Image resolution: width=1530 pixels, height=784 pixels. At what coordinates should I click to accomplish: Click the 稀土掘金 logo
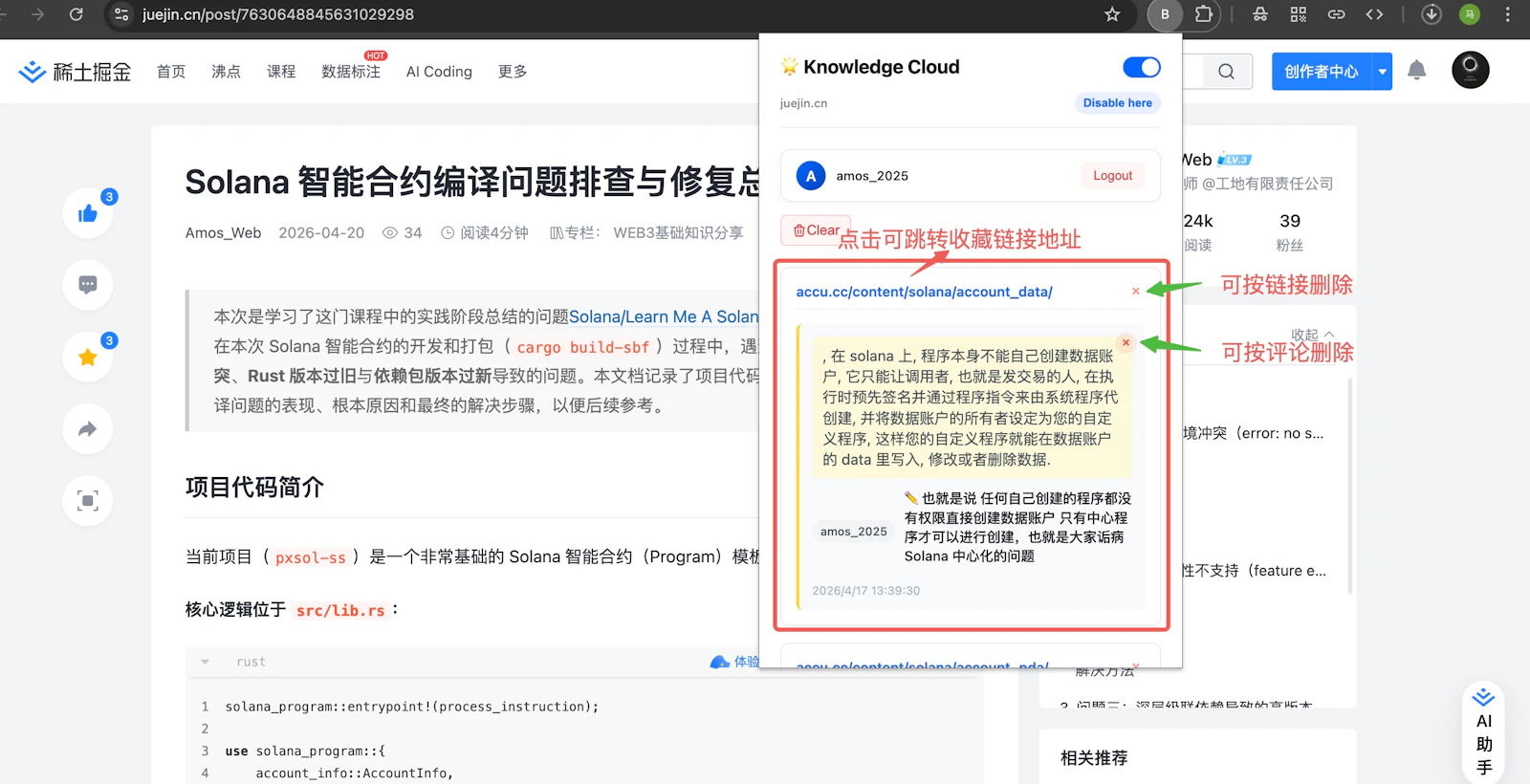[x=75, y=72]
